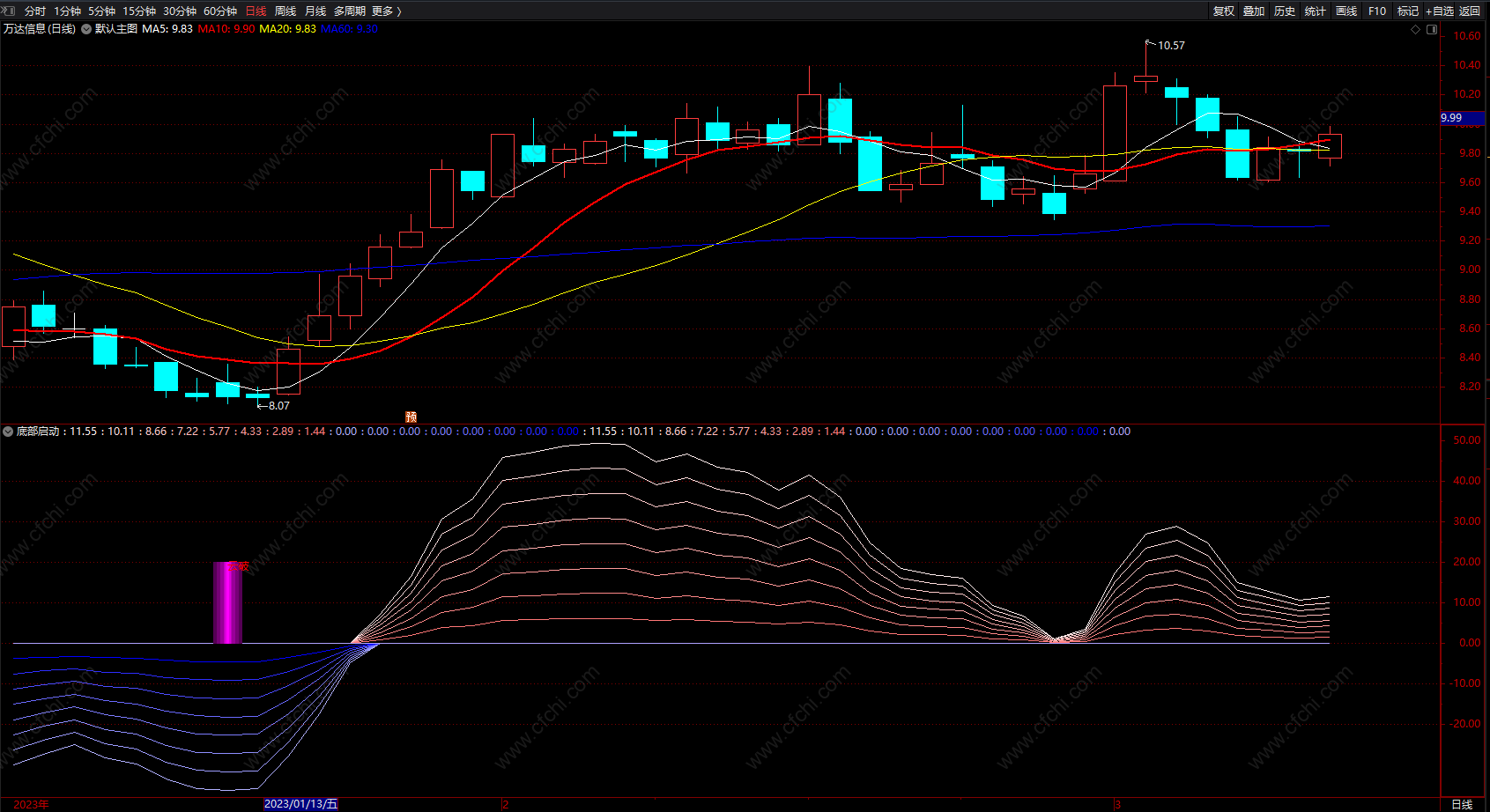Toggle the right info panel icon
Image resolution: width=1490 pixels, height=812 pixels.
pyautogui.click(x=1432, y=29)
